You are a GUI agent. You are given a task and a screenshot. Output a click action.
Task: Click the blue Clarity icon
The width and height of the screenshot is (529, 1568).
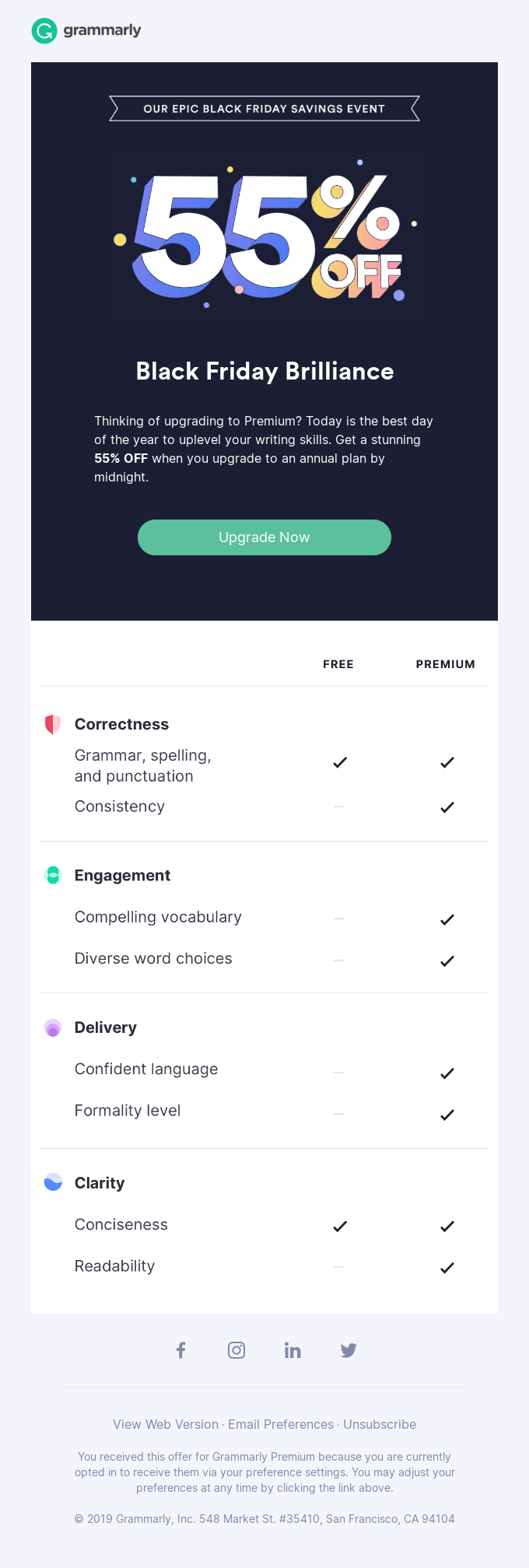pos(53,1182)
